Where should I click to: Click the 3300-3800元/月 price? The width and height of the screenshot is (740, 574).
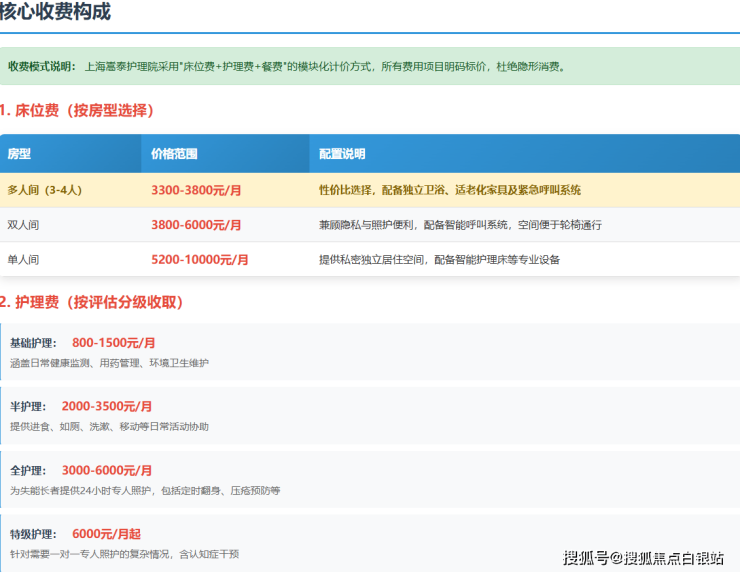196,190
